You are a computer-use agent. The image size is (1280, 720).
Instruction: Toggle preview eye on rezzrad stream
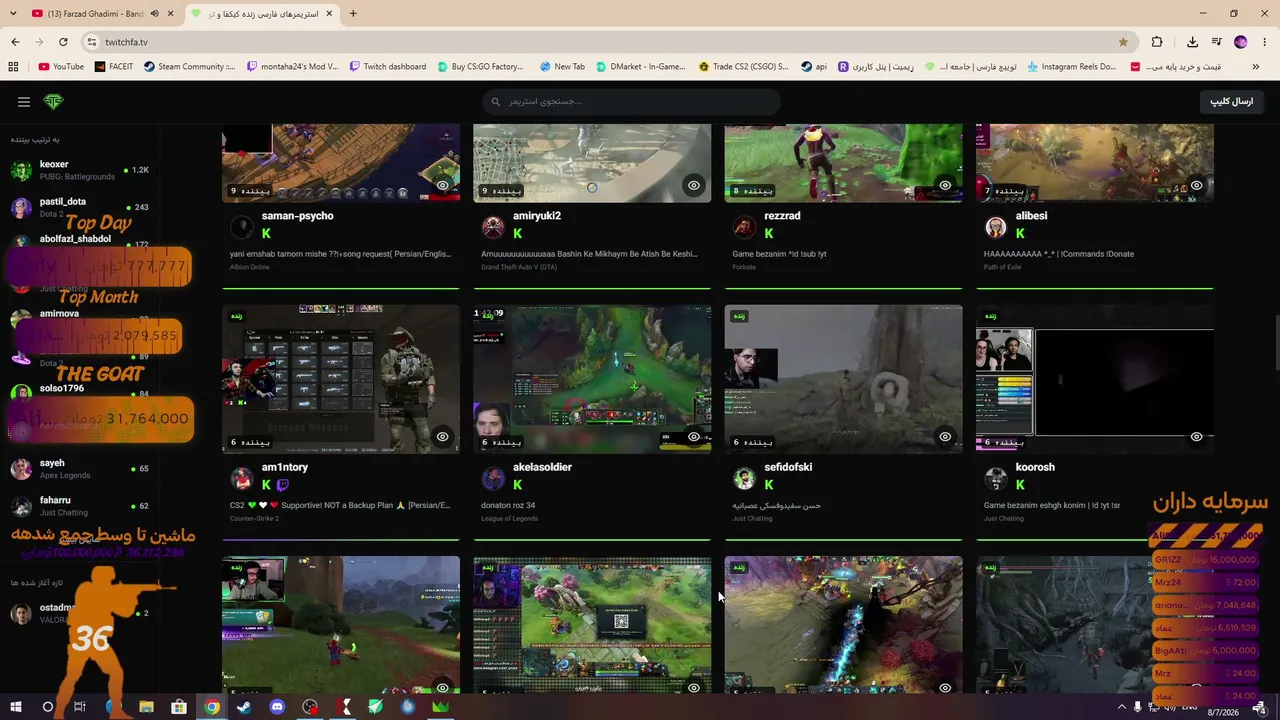[x=945, y=185]
